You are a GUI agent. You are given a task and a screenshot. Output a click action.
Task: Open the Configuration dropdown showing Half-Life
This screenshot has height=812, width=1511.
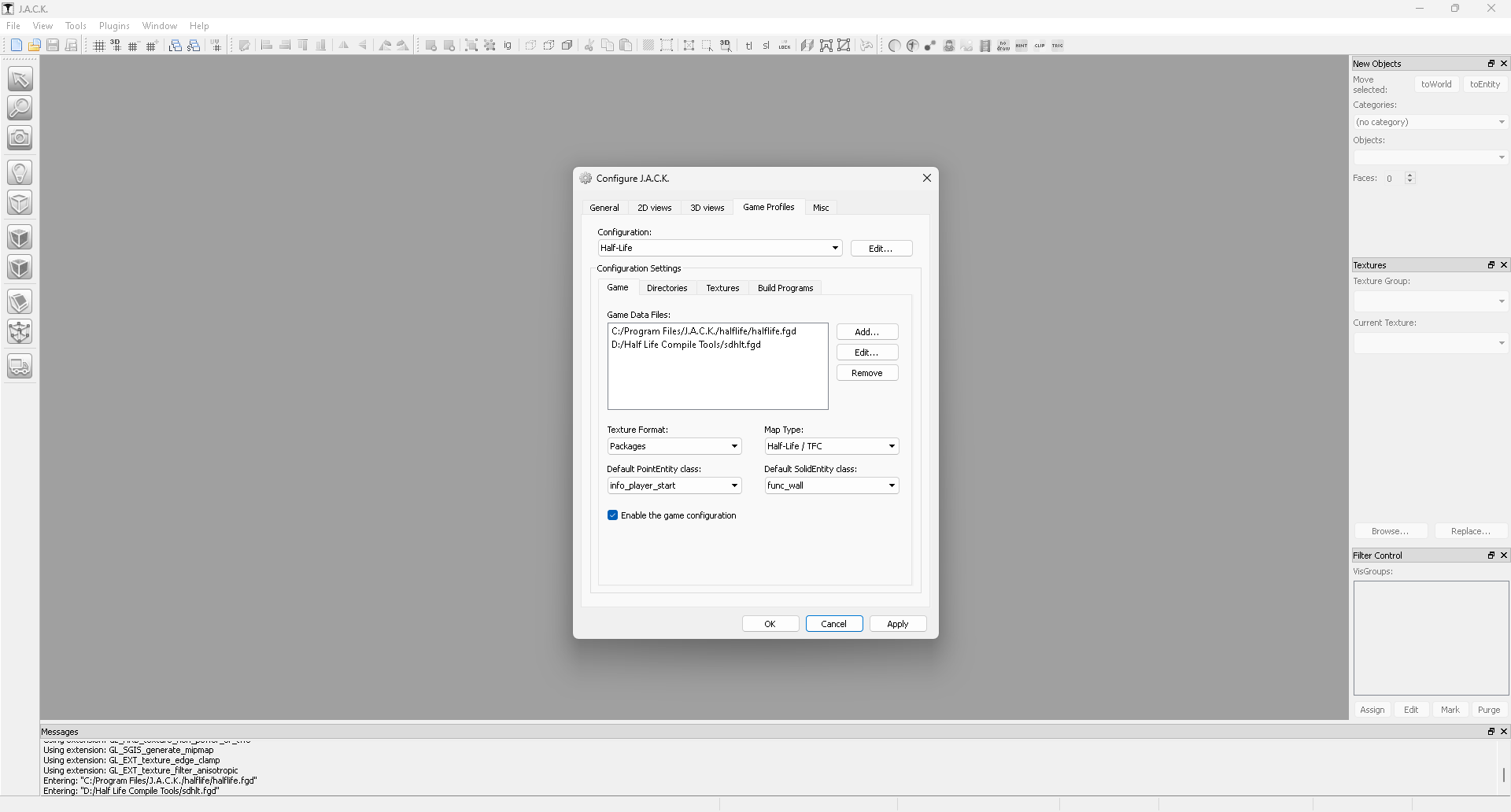pos(719,248)
